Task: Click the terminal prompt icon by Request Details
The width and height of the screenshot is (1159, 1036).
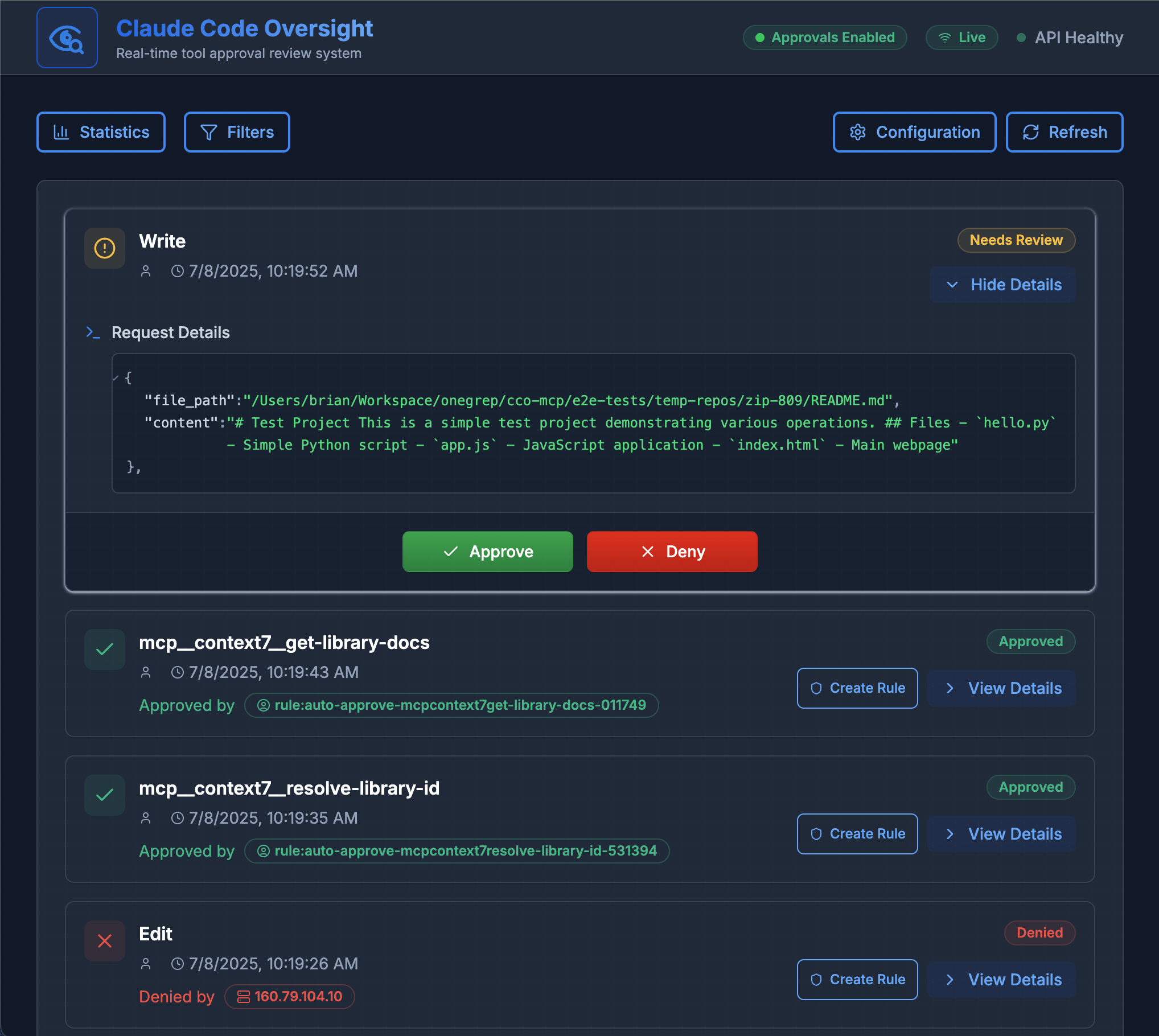Action: (x=93, y=332)
